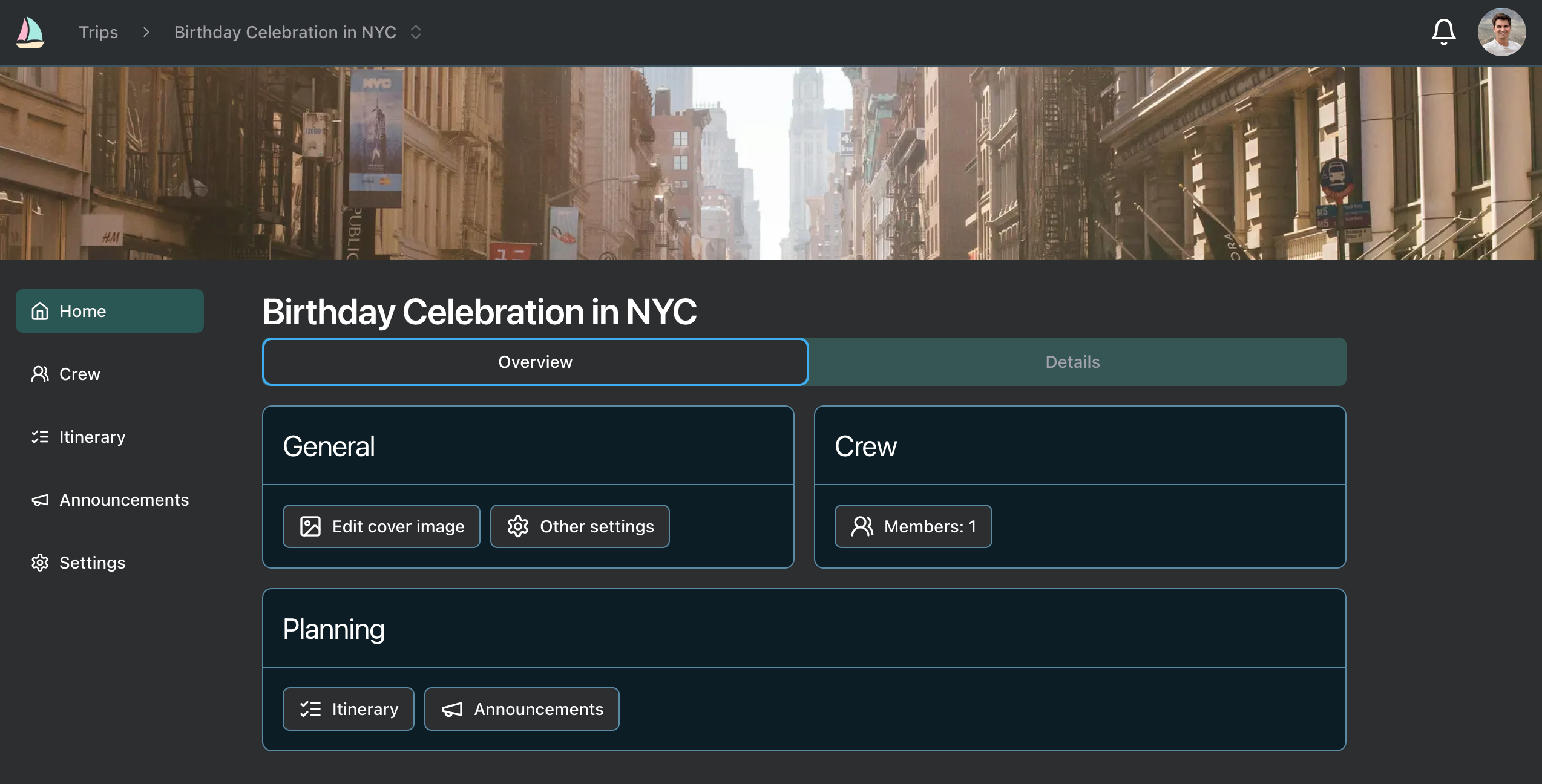The height and width of the screenshot is (784, 1542).
Task: Open Announcements in the Planning card
Action: [x=522, y=709]
